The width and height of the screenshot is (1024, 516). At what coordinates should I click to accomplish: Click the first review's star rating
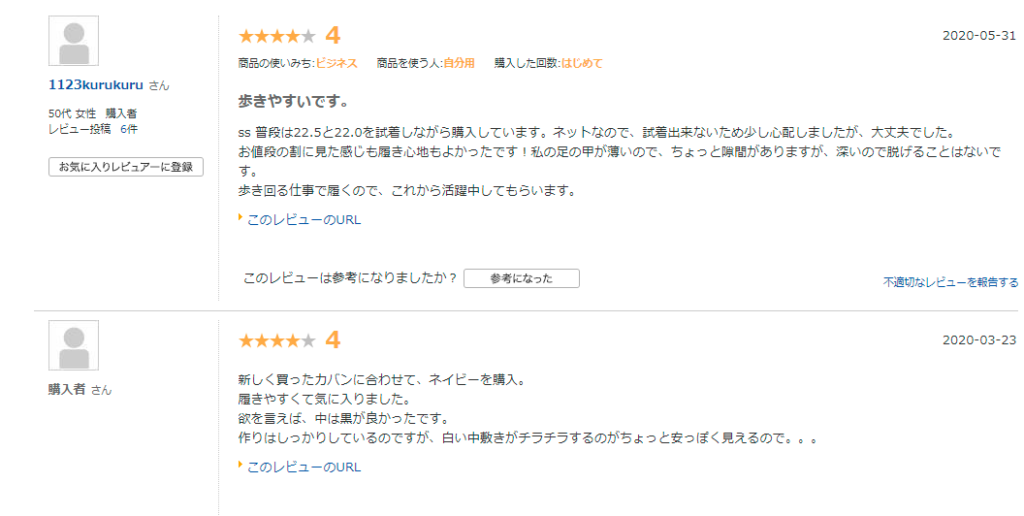point(277,36)
